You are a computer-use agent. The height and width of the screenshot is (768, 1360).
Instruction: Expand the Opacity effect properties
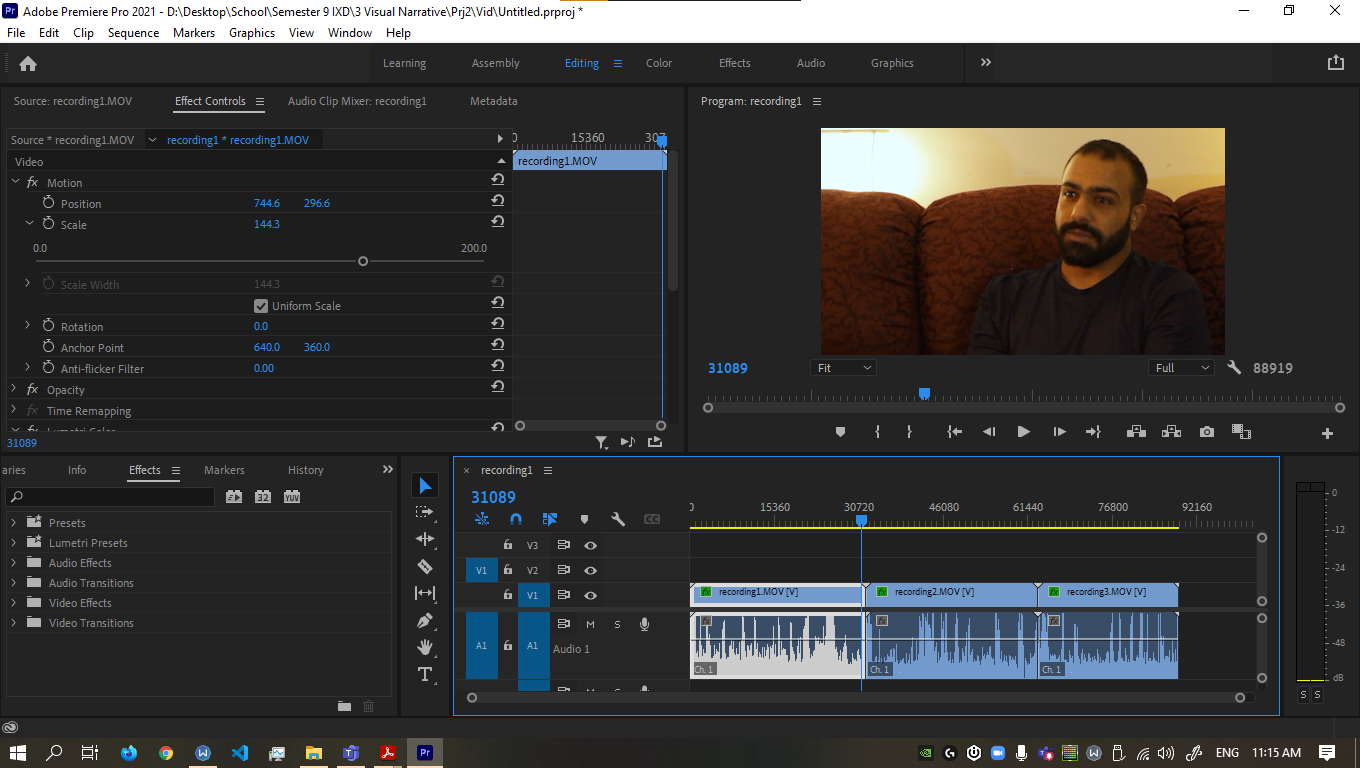[15, 390]
